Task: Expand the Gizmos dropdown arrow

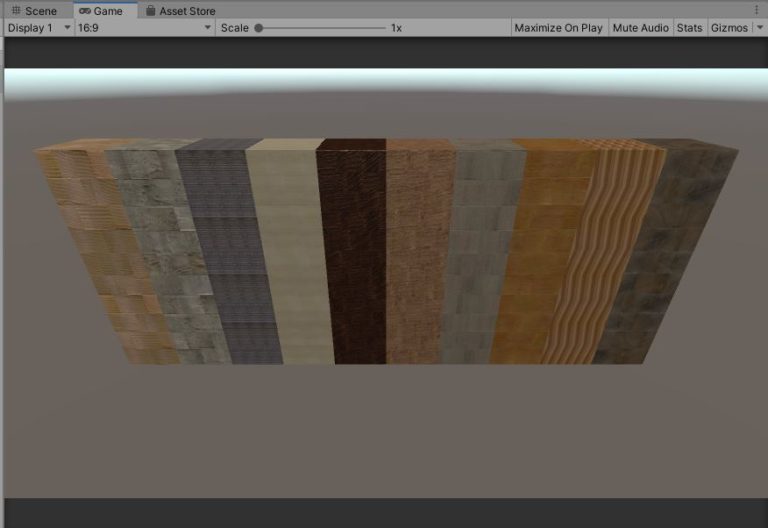Action: tap(758, 28)
